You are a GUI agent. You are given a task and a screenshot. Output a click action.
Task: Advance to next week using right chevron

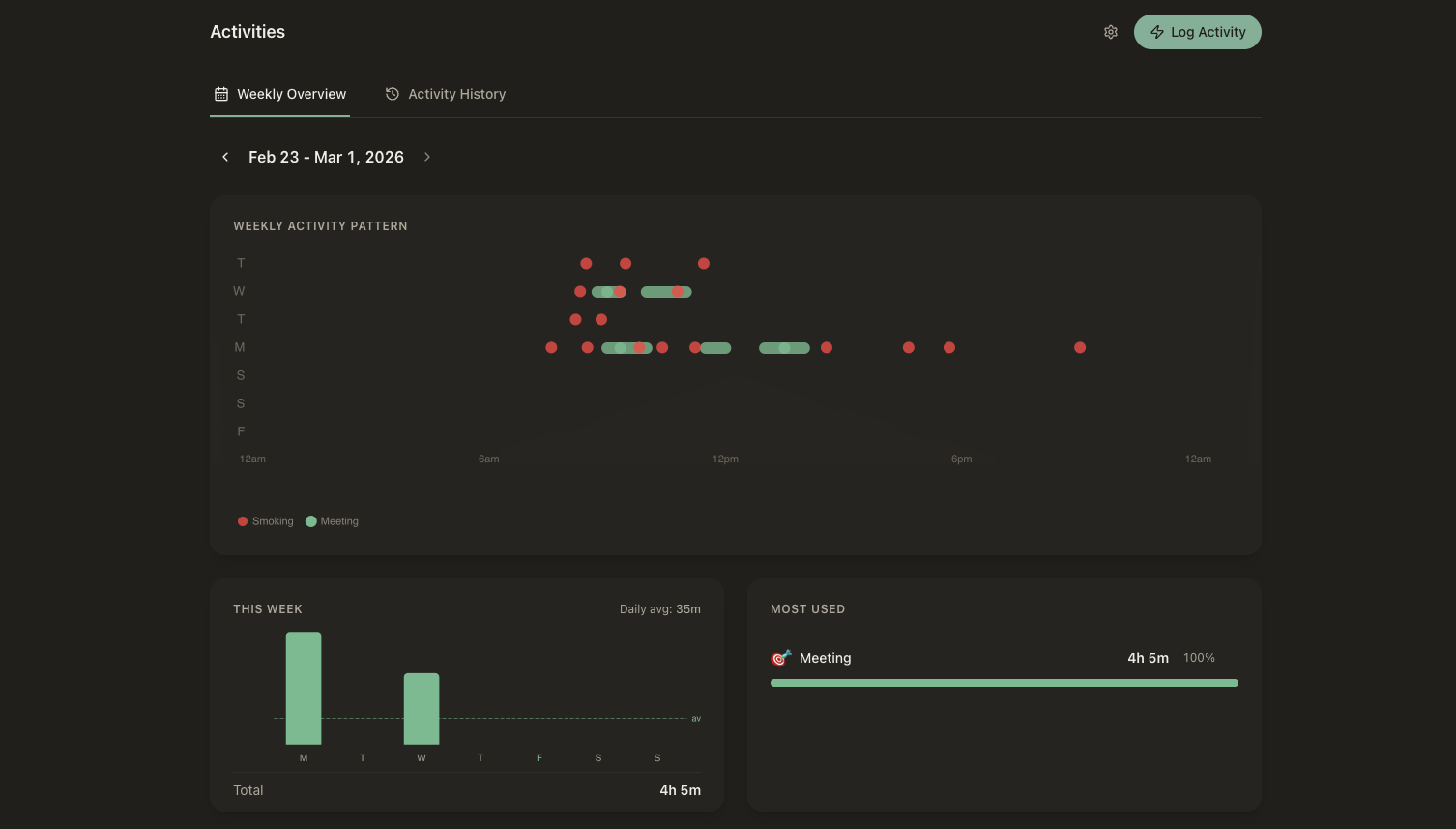(x=427, y=157)
